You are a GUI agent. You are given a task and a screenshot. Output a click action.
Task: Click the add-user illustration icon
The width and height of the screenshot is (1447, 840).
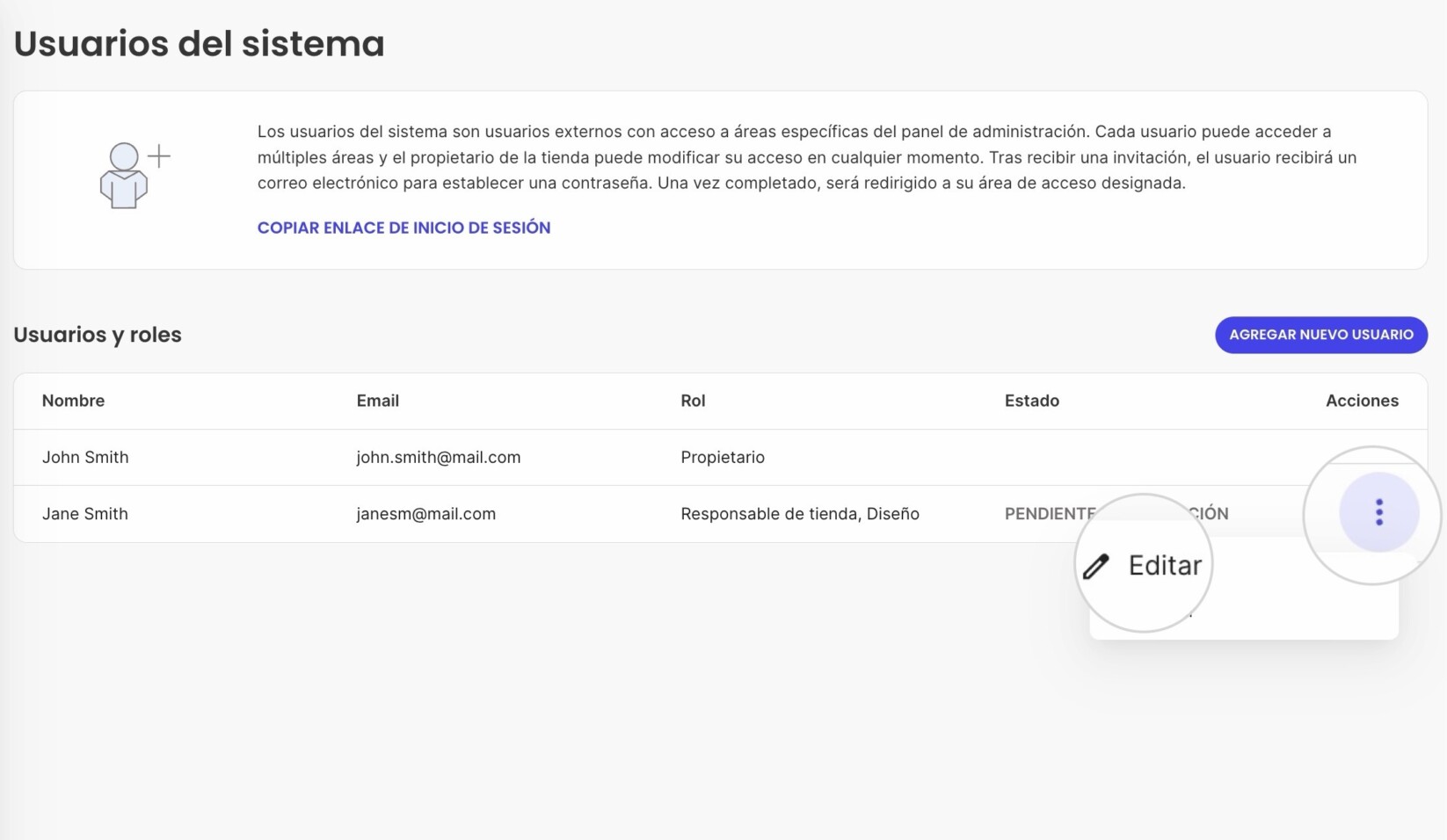135,176
